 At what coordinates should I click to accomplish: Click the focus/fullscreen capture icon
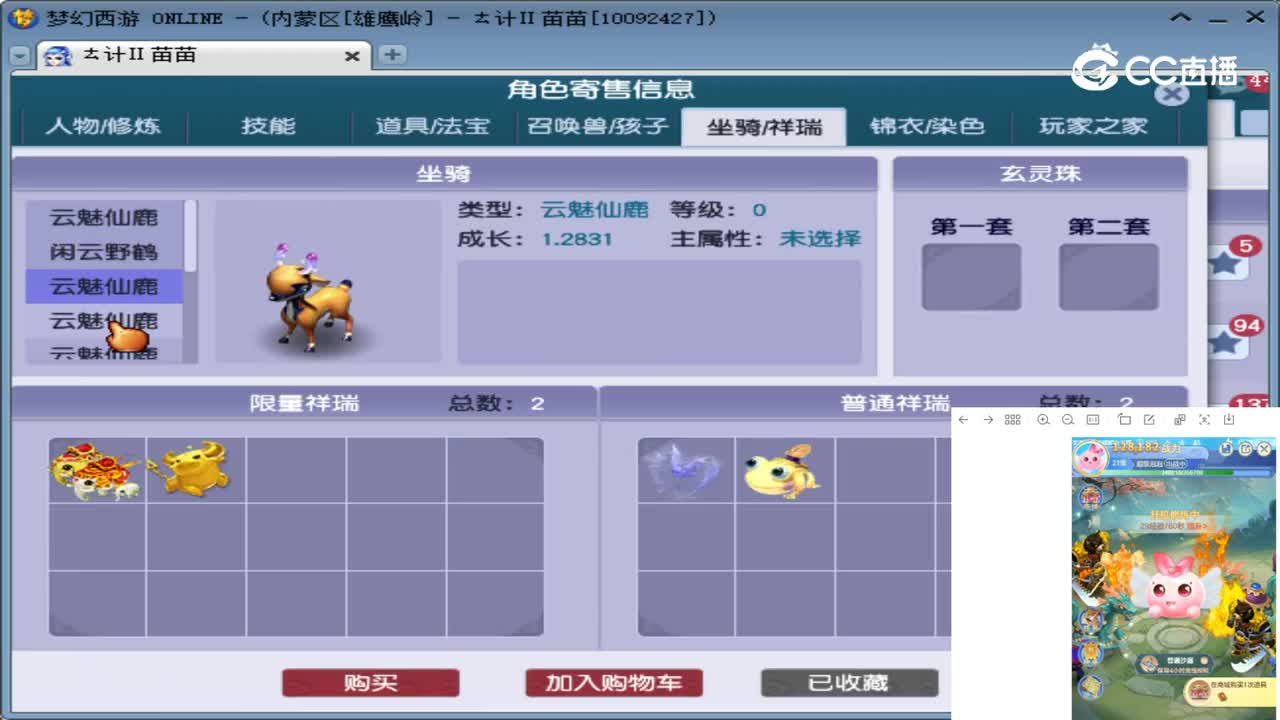[x=1204, y=420]
